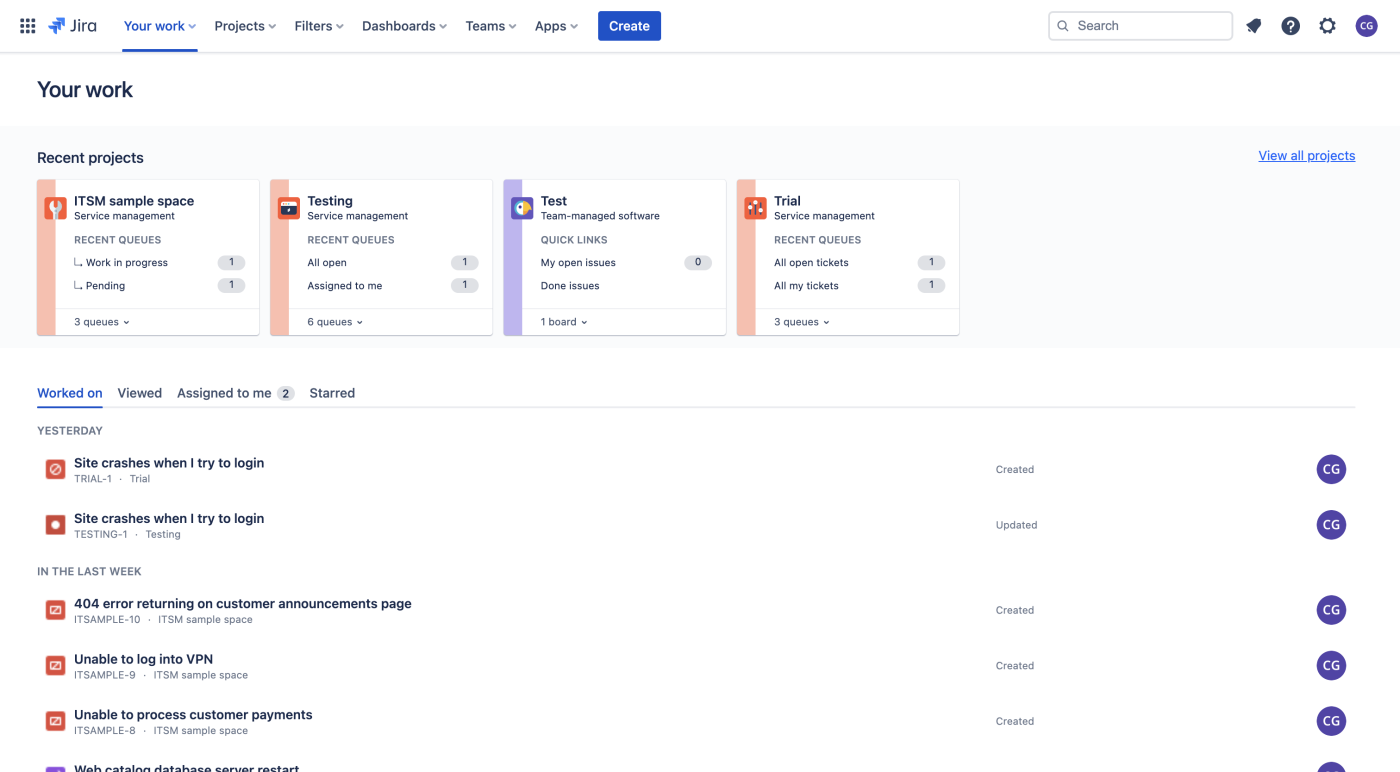Viewport: 1400px width, 772px height.
Task: Click the '2' badge on Assigned to me
Action: tap(285, 394)
